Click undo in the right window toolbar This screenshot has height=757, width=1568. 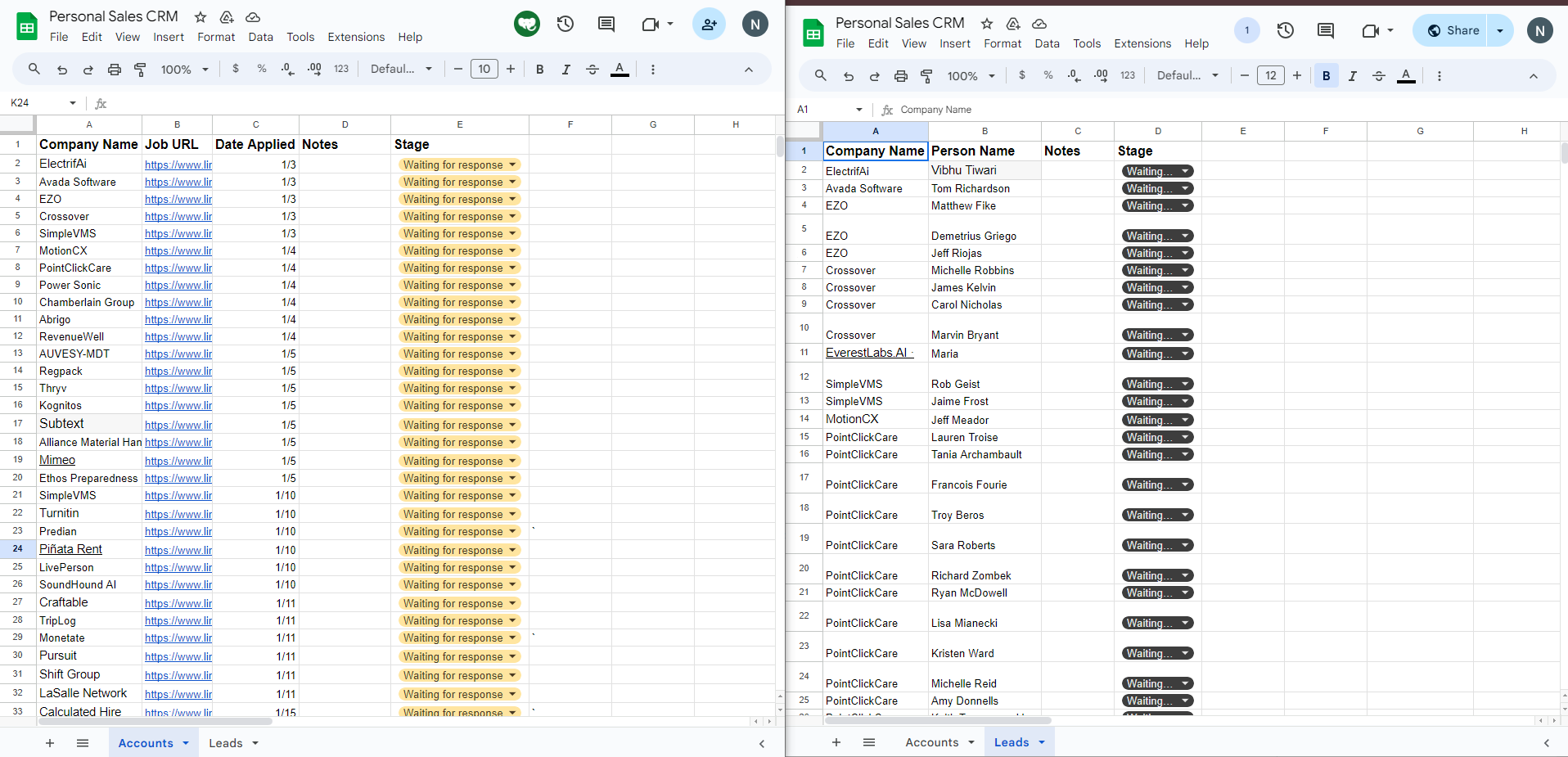click(x=849, y=76)
